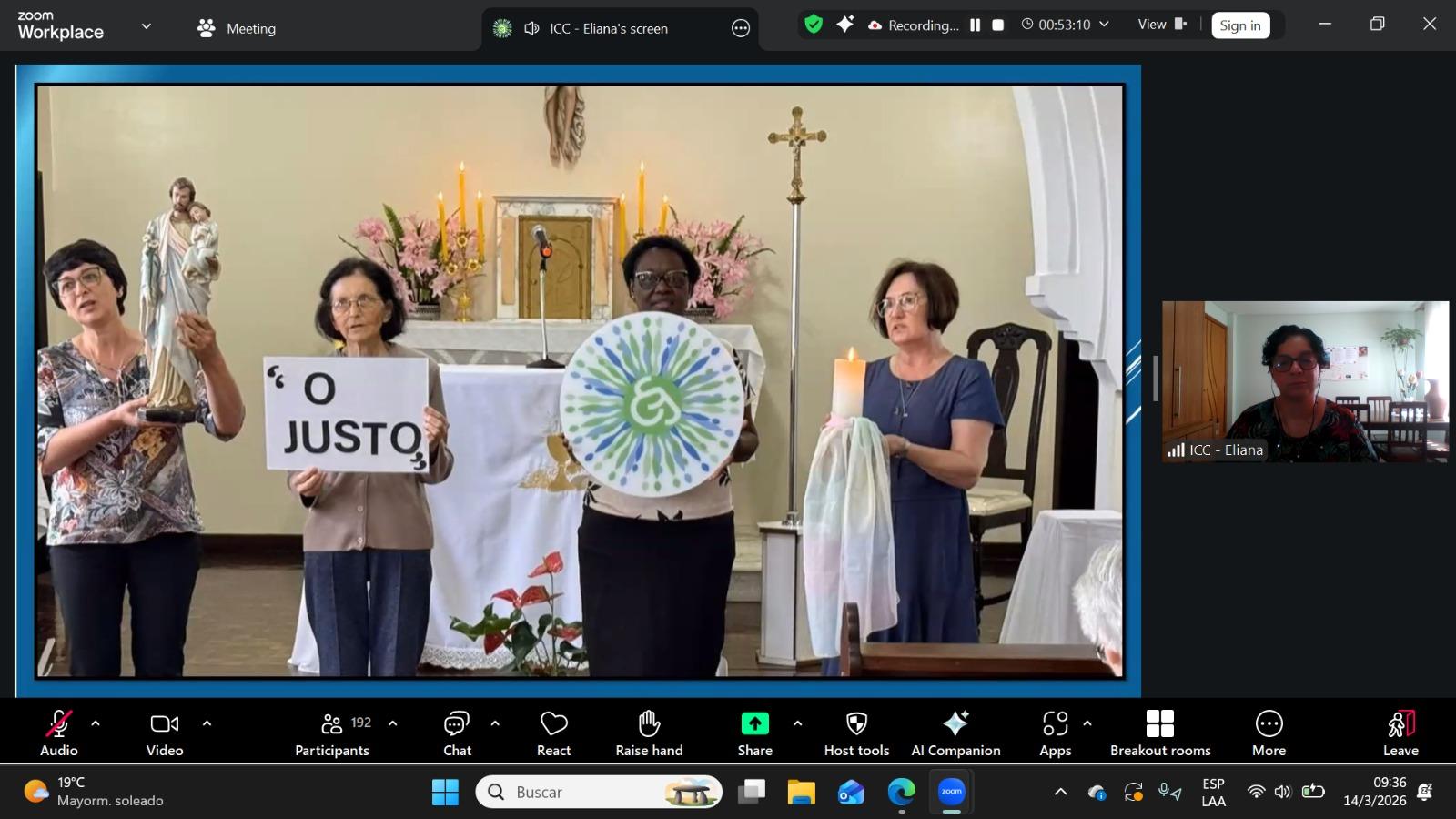This screenshot has height=819, width=1456.
Task: Open the Participants panel
Action: click(332, 733)
